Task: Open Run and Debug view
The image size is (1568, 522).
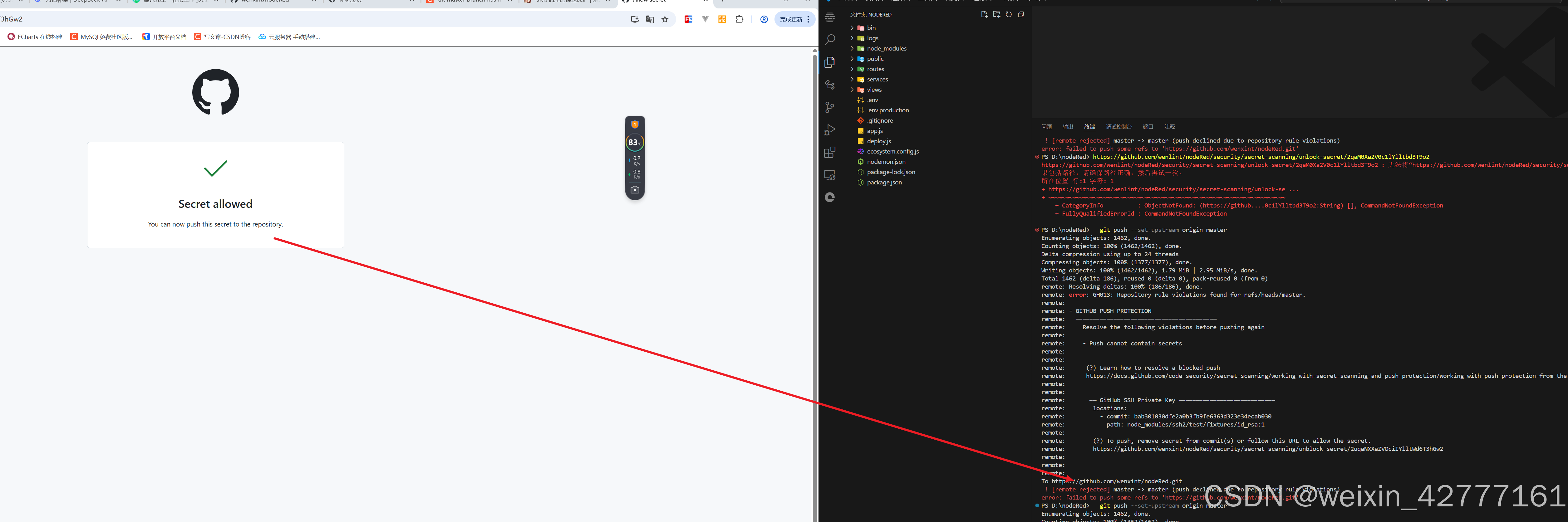Action: (x=829, y=130)
